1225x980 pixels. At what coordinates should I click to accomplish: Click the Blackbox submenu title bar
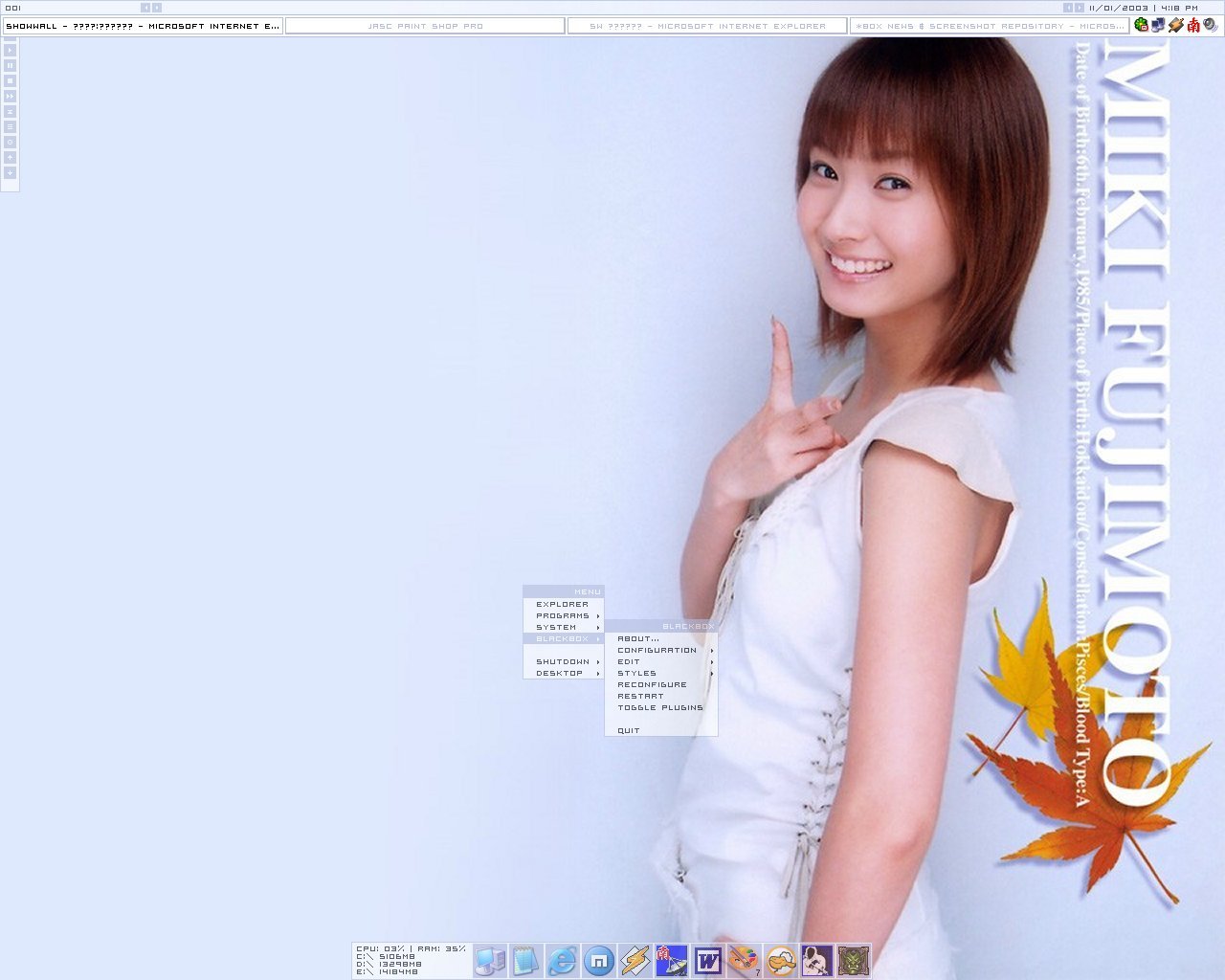click(661, 626)
